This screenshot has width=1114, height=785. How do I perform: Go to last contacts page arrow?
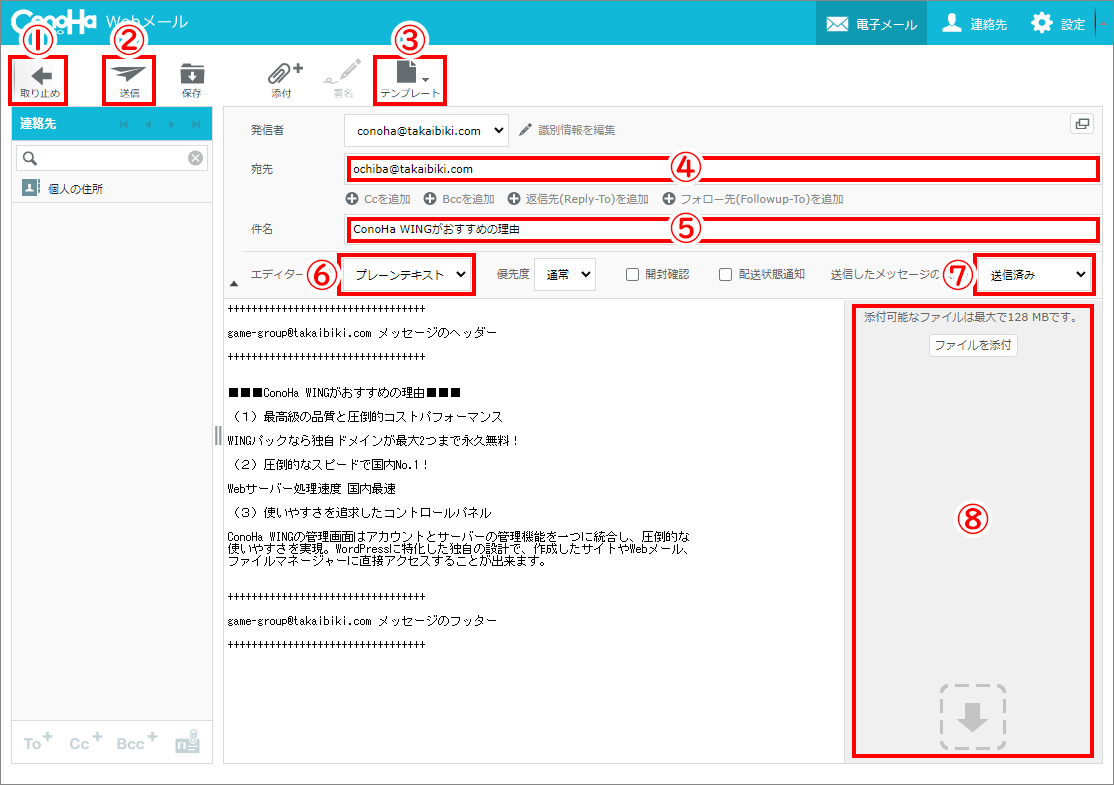[195, 124]
